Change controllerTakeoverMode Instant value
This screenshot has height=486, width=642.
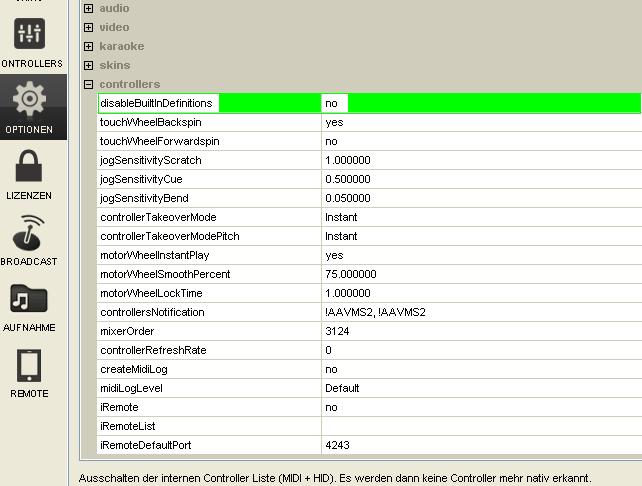pyautogui.click(x=341, y=217)
